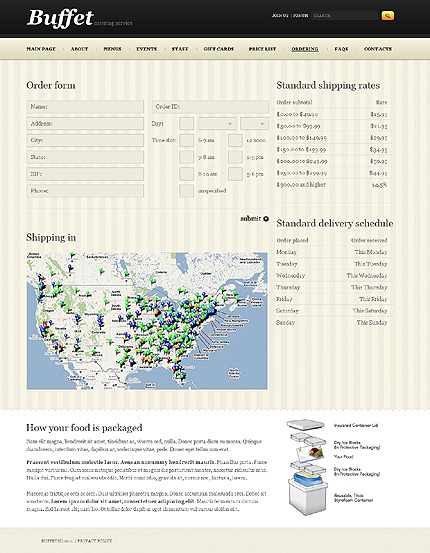Check the 12 noon time slot
The height and width of the screenshot is (553, 430).
[235, 140]
